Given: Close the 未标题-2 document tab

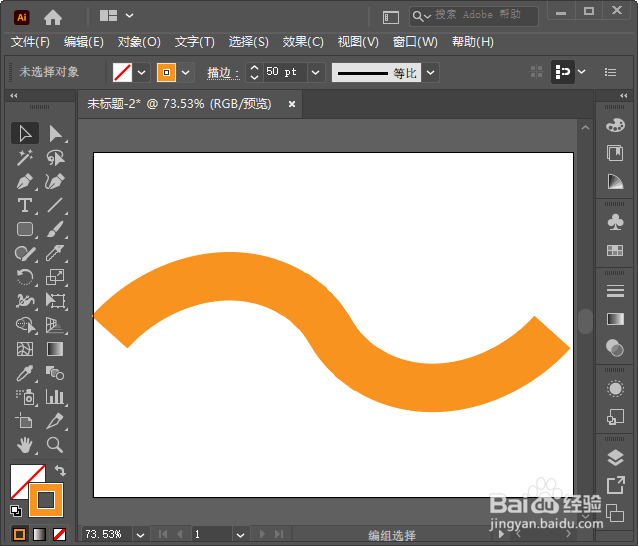Looking at the screenshot, I should click(x=292, y=104).
